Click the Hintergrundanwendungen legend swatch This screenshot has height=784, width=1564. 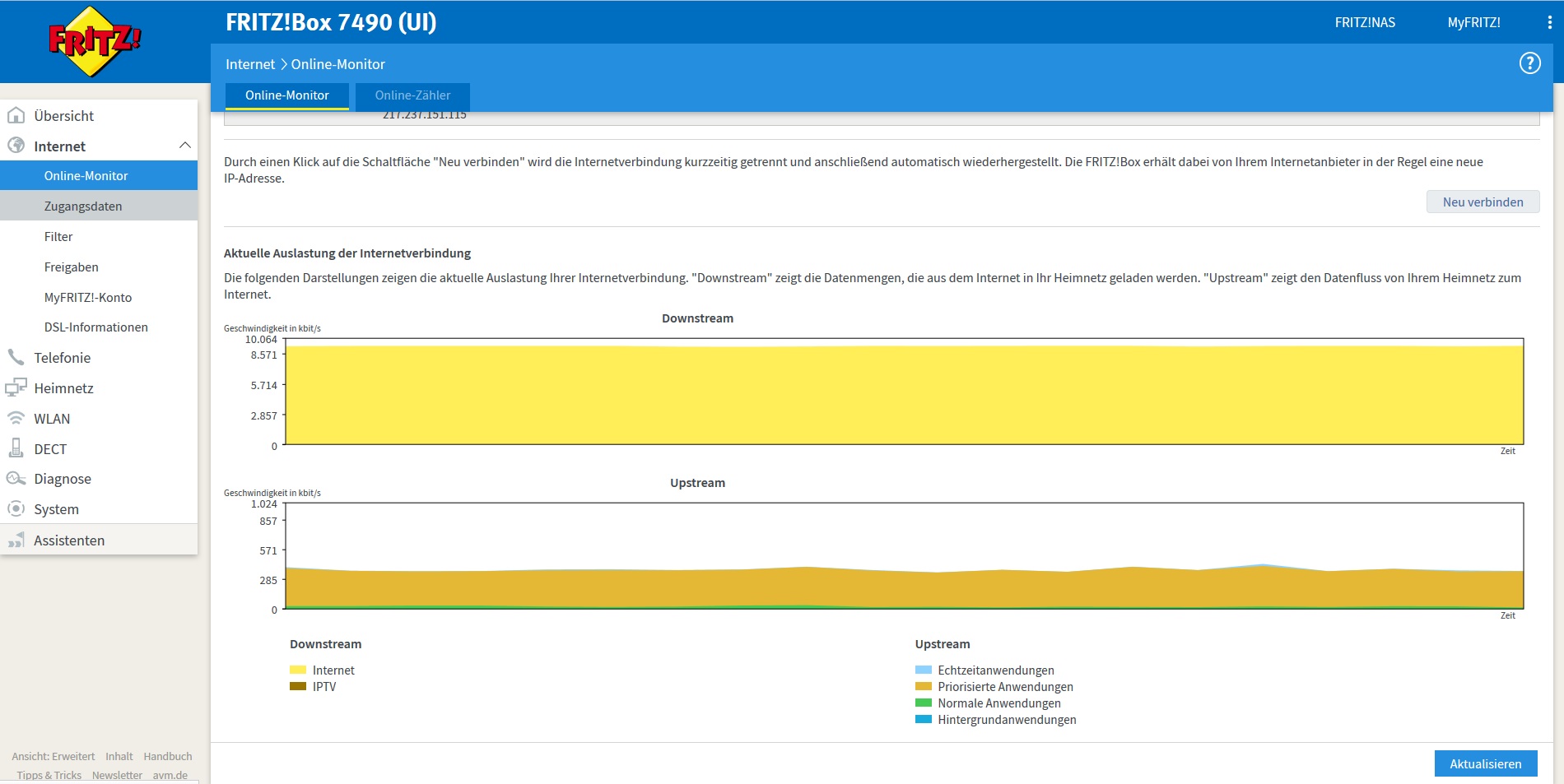(x=924, y=719)
